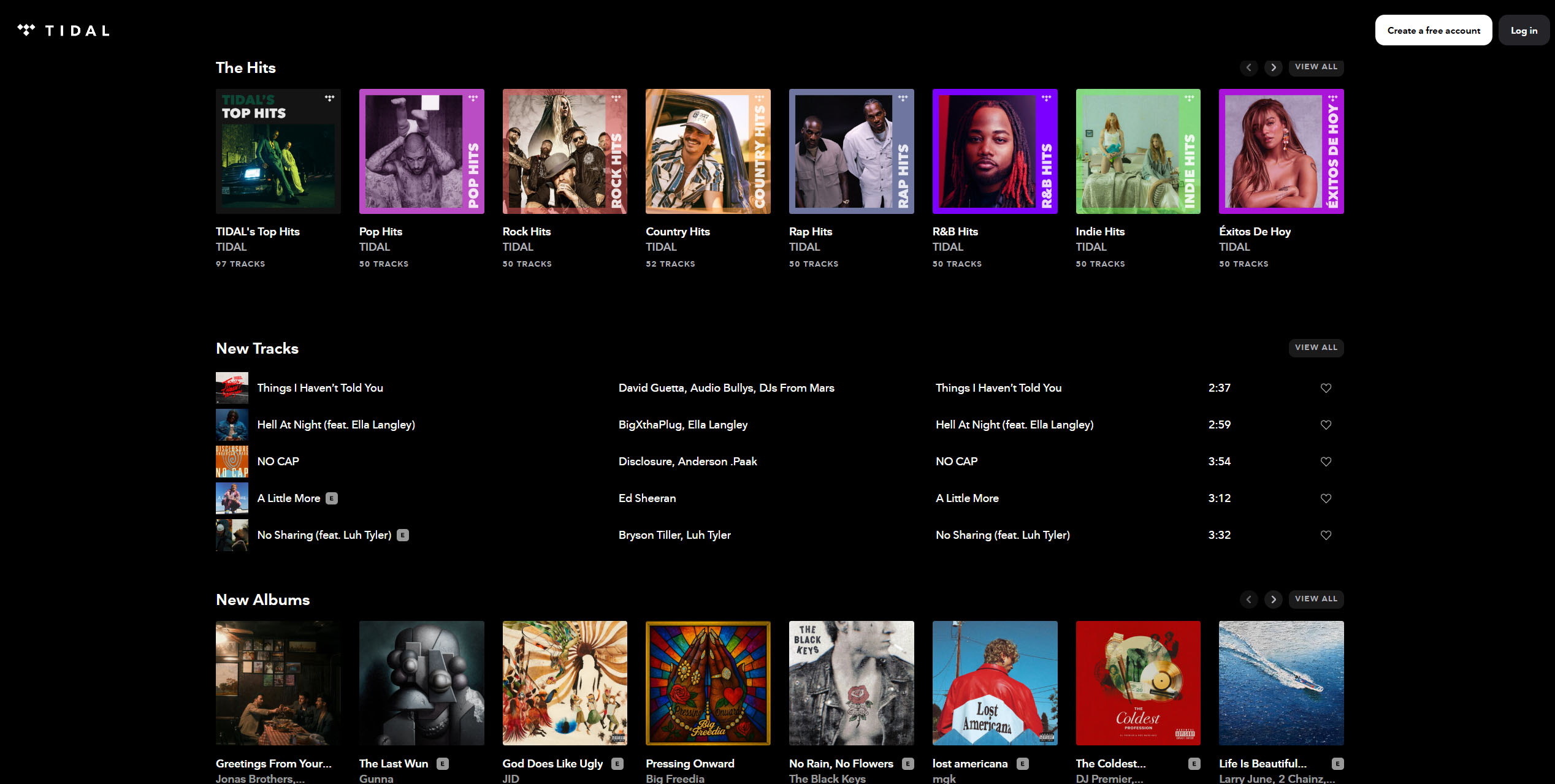This screenshot has height=784, width=1555.
Task: Favorite Things I Haven't Told You track
Action: (x=1326, y=388)
